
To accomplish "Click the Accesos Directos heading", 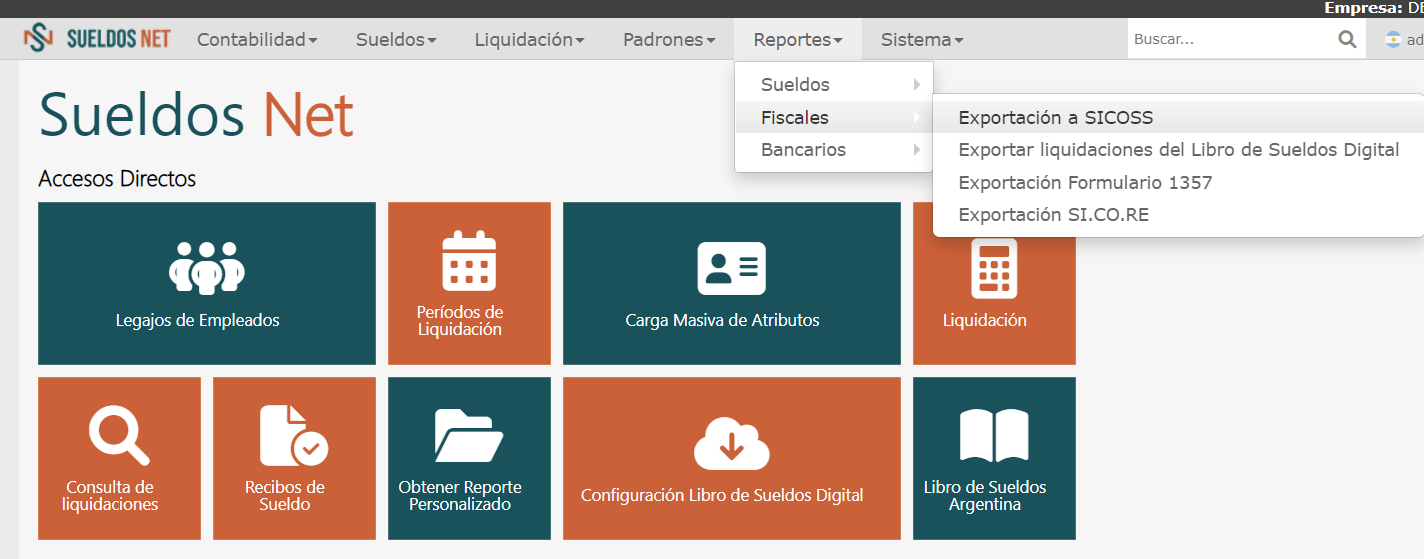I will click(x=117, y=179).
